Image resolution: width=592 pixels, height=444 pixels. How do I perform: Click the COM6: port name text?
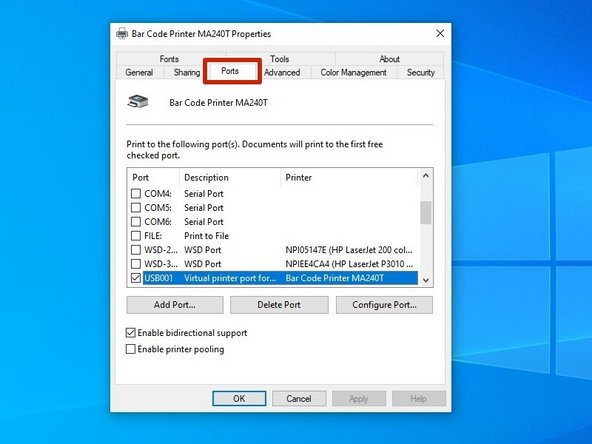[x=158, y=222]
